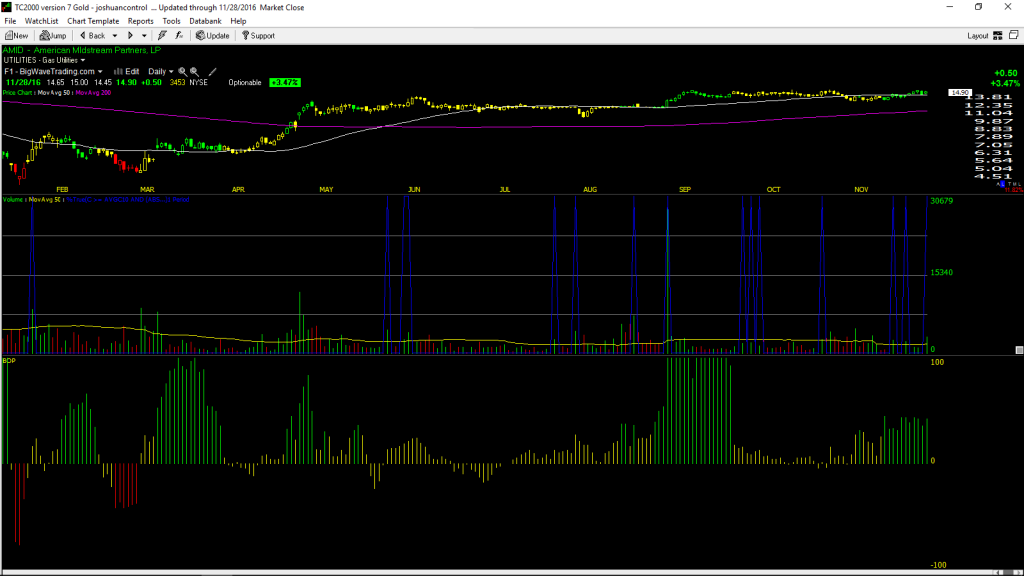Image resolution: width=1024 pixels, height=576 pixels.
Task: Click the Edit chart button
Action: pos(127,71)
